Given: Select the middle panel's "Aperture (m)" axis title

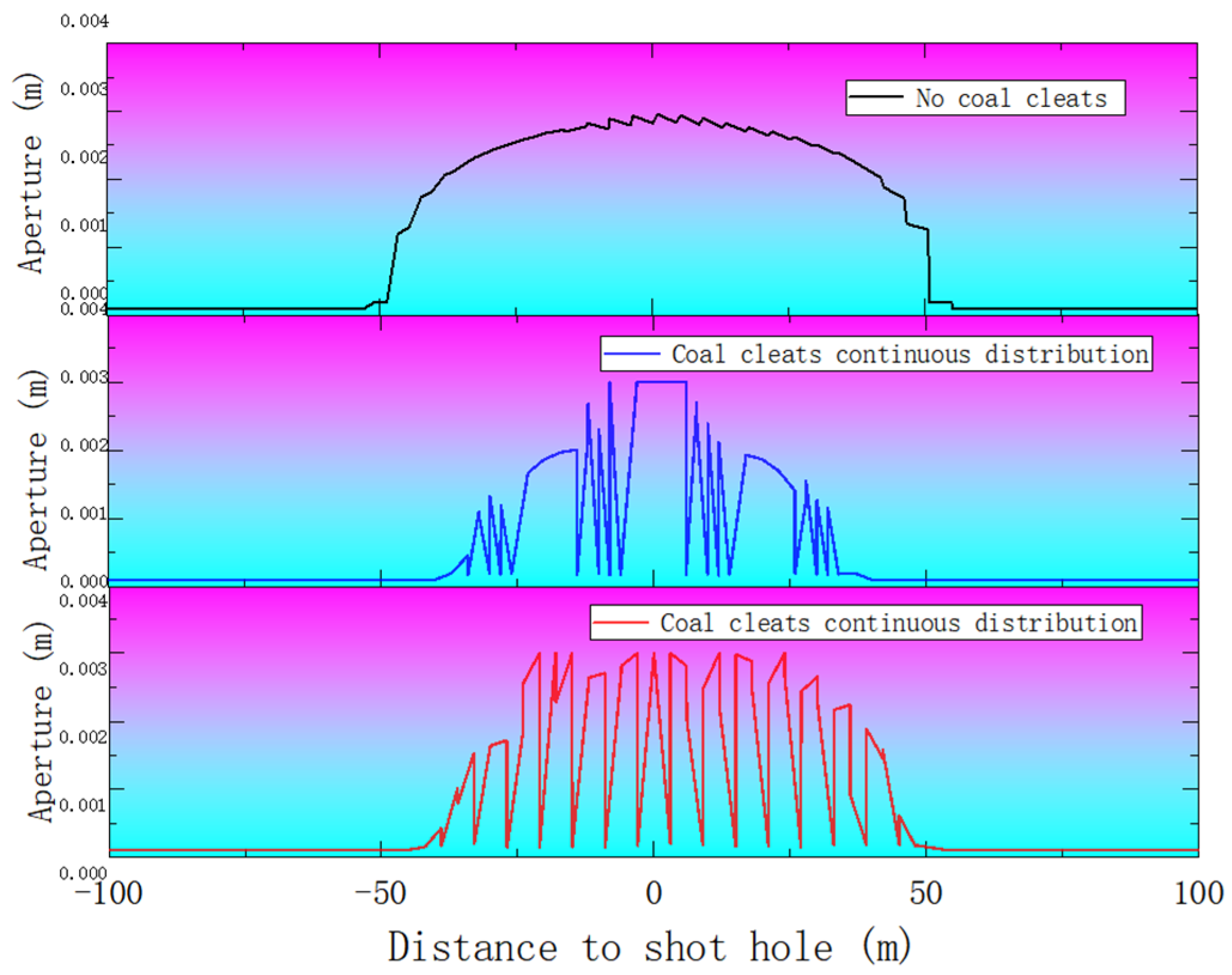Looking at the screenshot, I should click(35, 470).
